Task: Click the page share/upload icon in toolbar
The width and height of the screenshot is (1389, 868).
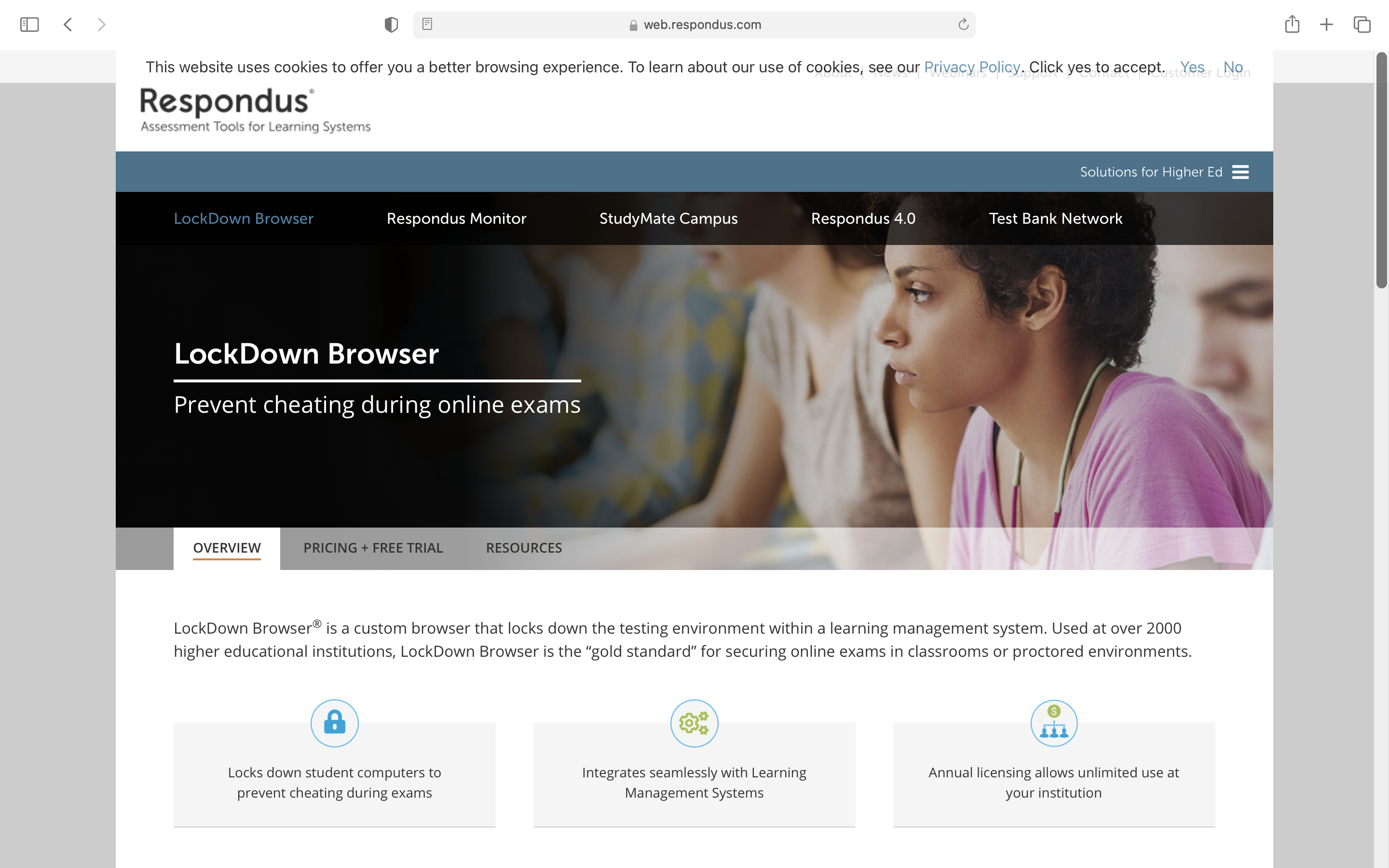Action: click(x=1293, y=25)
